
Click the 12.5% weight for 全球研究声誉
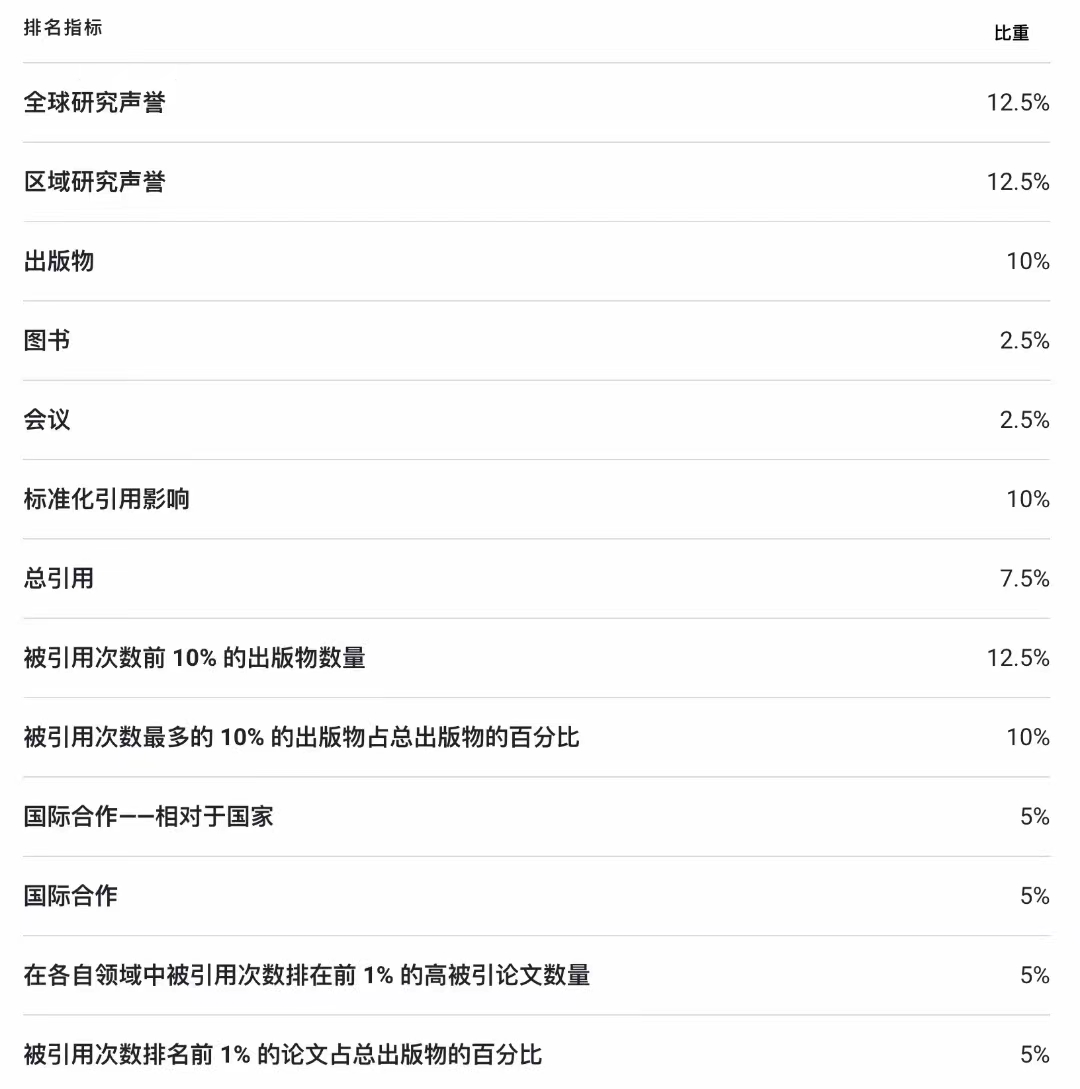click(x=1017, y=102)
